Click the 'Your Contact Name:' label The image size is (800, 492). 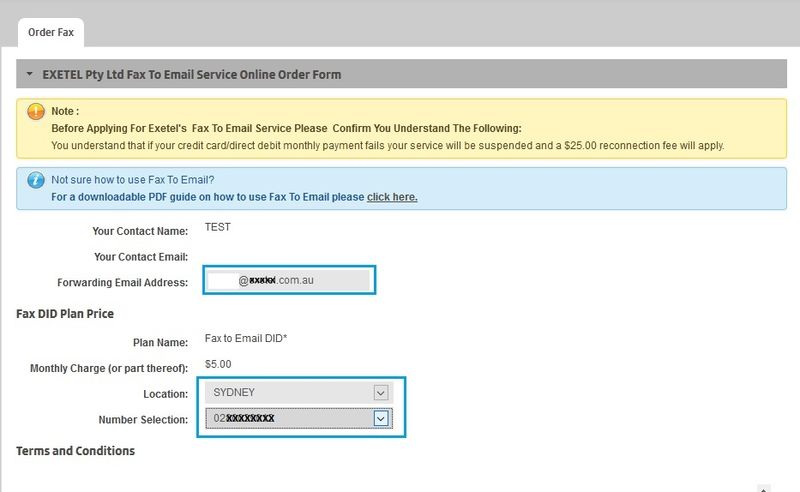pyautogui.click(x=140, y=231)
